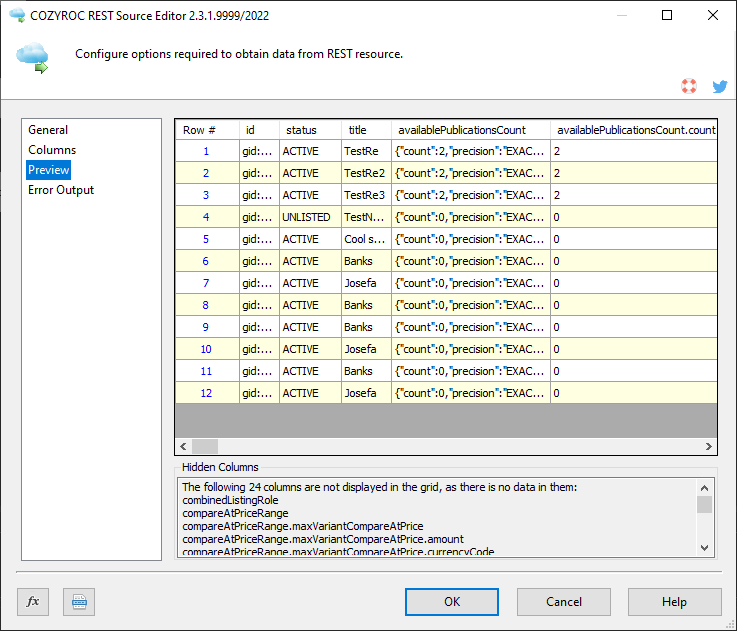The image size is (737, 631).
Task: Click the fx expression button
Action: coord(33,601)
